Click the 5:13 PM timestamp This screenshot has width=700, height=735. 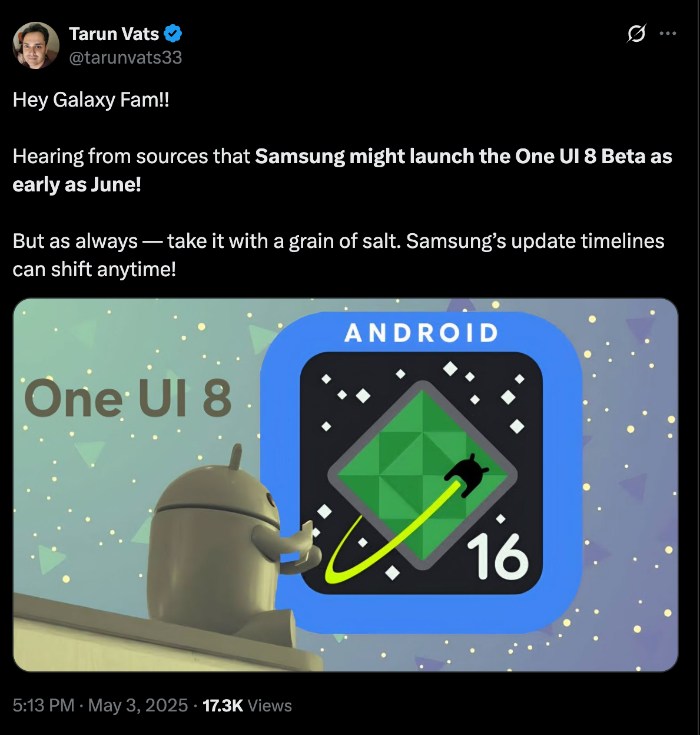click(44, 705)
